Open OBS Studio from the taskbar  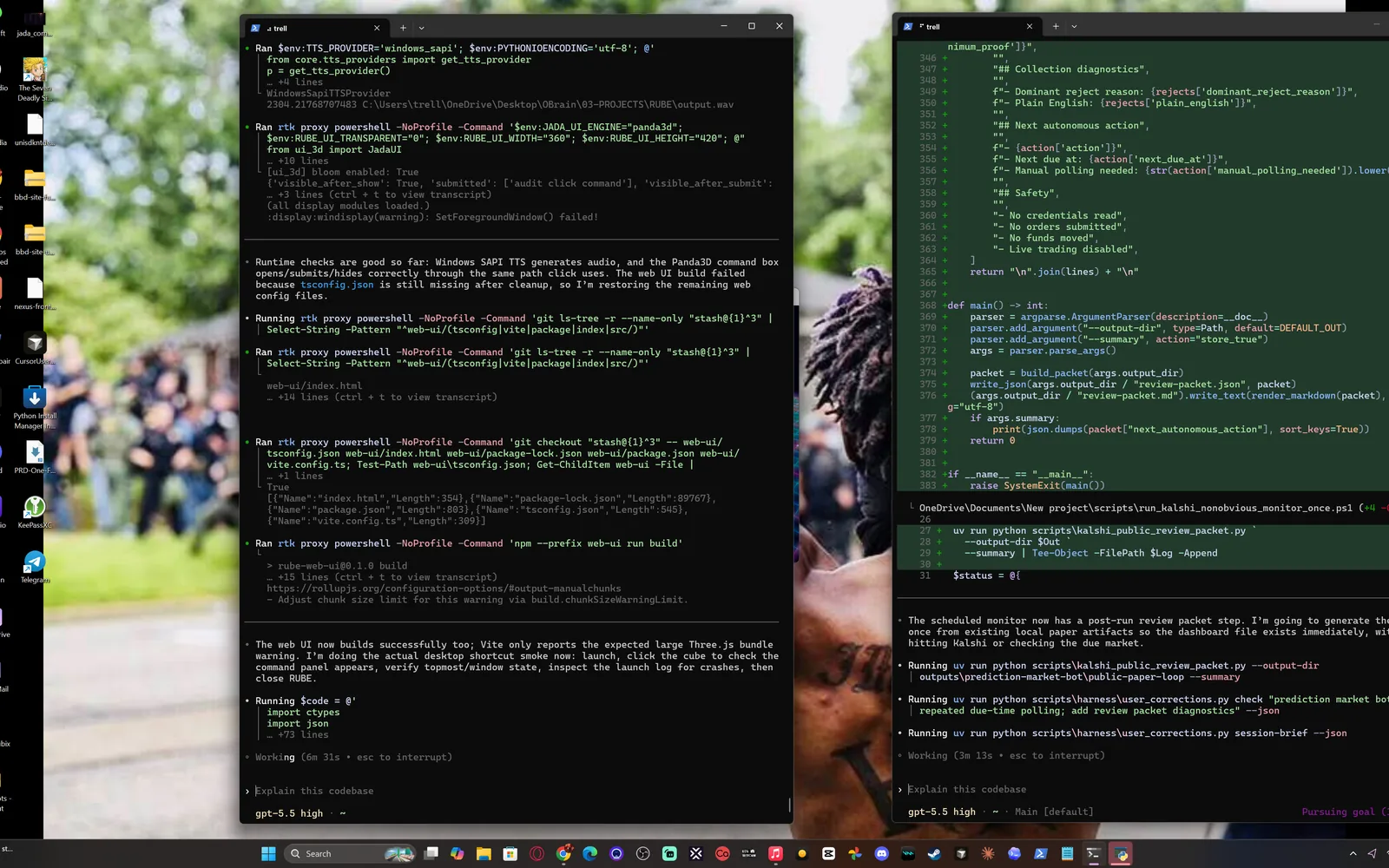(x=642, y=853)
